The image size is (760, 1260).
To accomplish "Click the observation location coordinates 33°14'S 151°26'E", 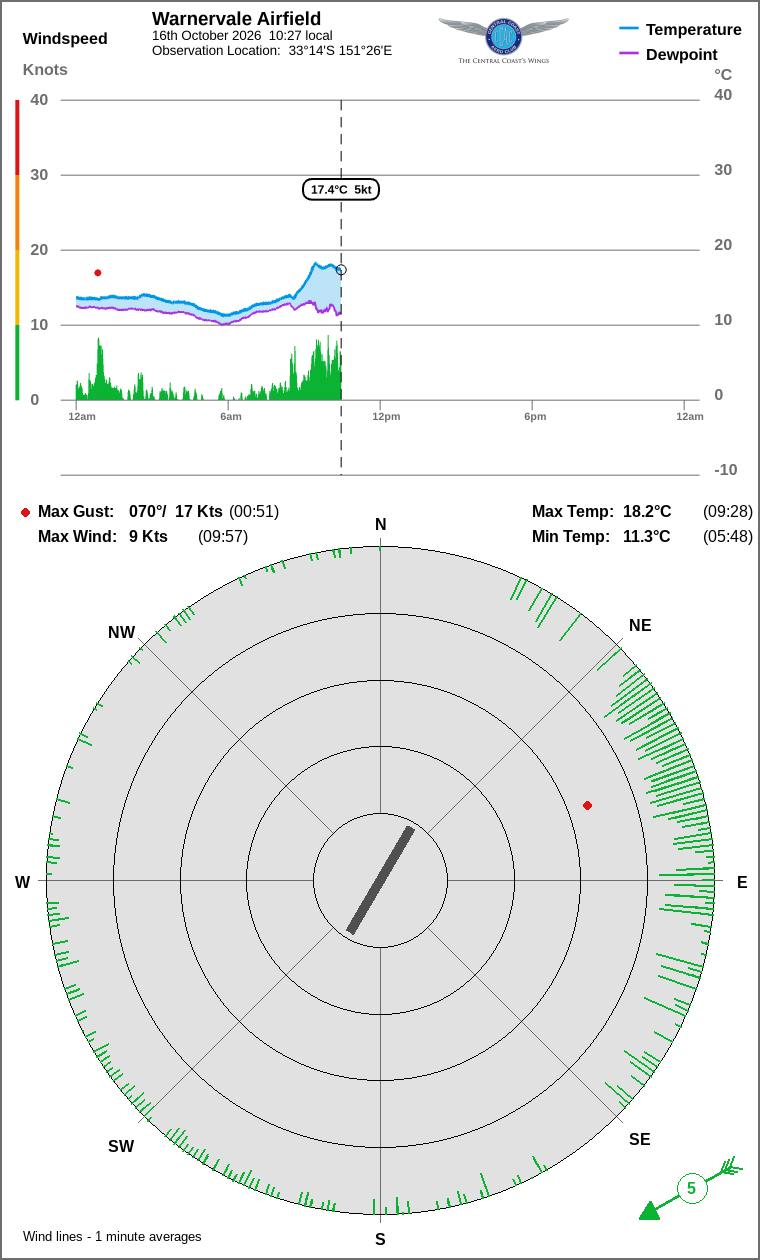I will coord(340,50).
